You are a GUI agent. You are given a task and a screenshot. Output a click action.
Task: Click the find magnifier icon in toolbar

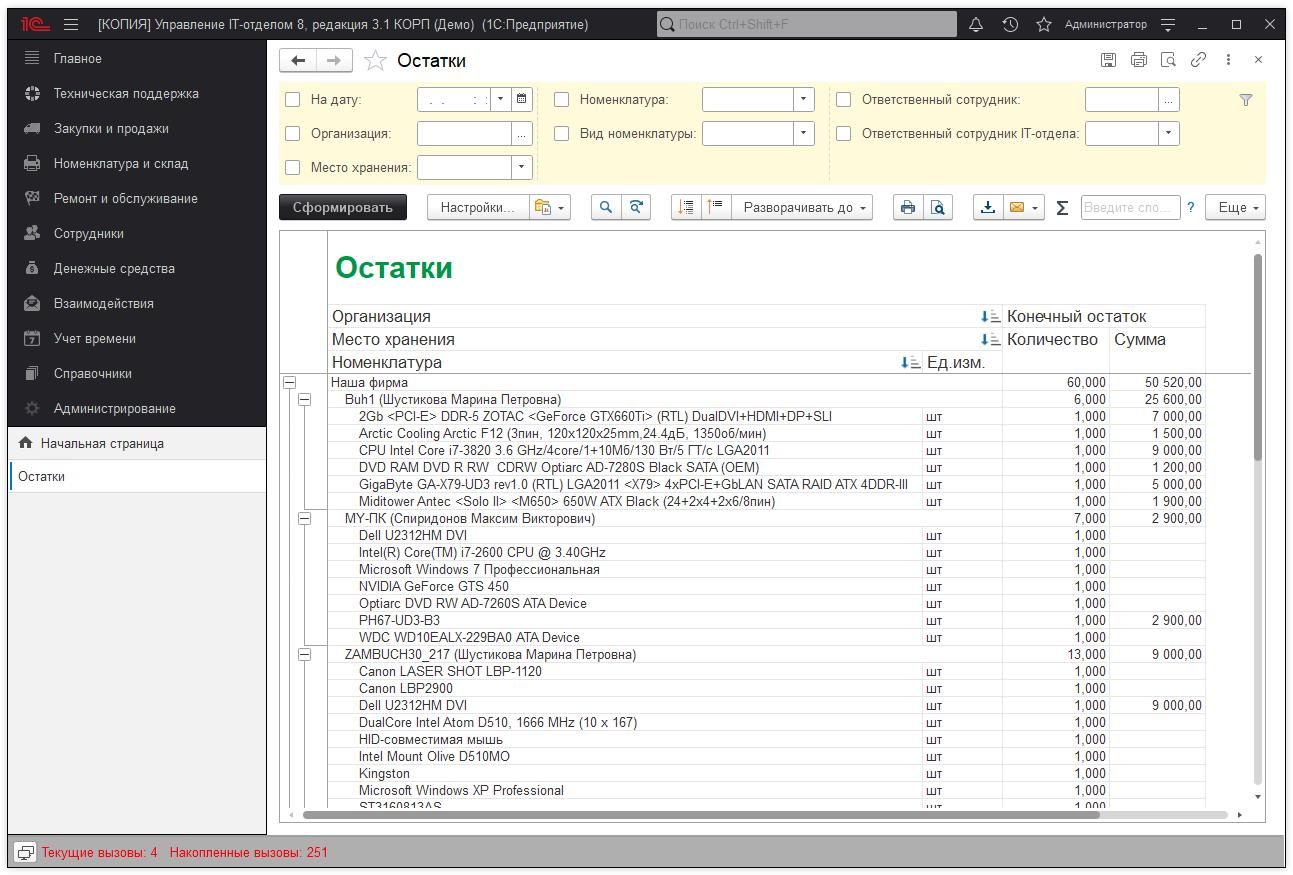[605, 207]
